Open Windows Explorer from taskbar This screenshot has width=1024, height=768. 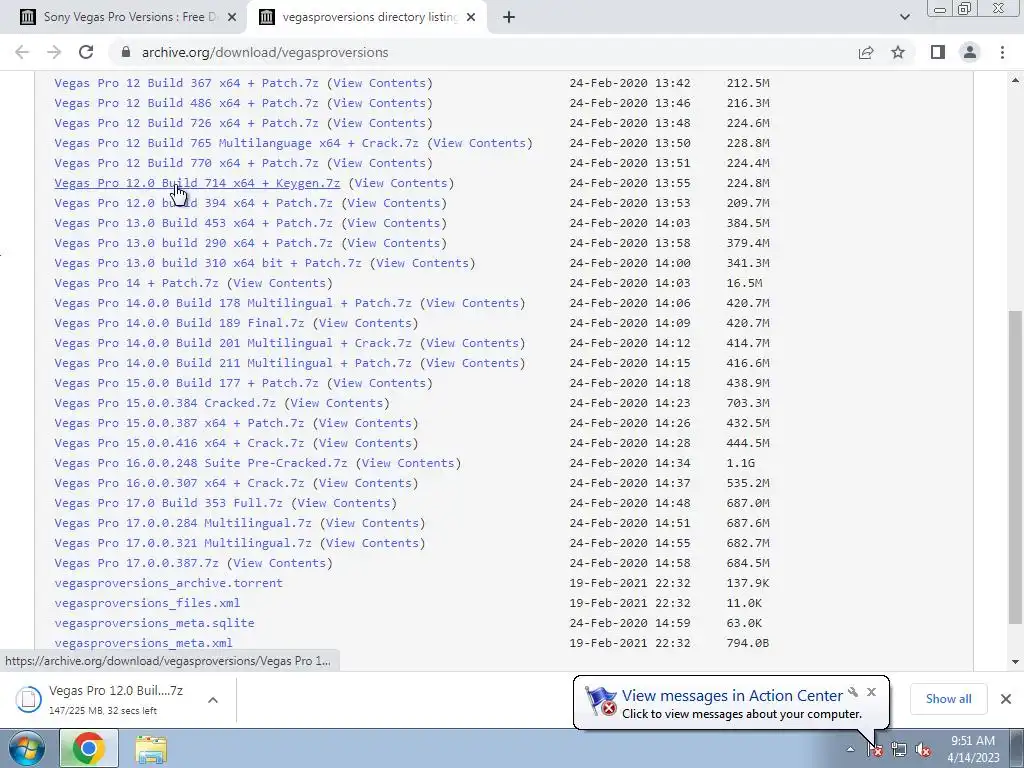(x=151, y=748)
